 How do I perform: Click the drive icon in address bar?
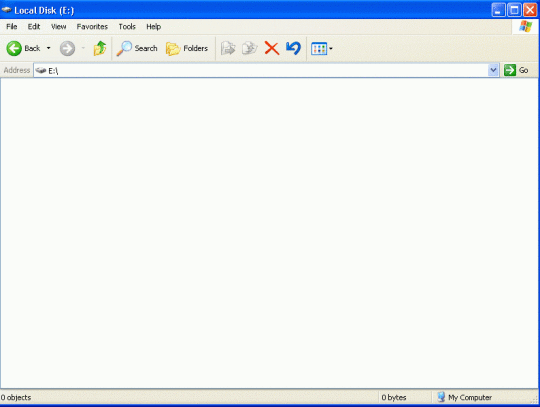tap(41, 70)
